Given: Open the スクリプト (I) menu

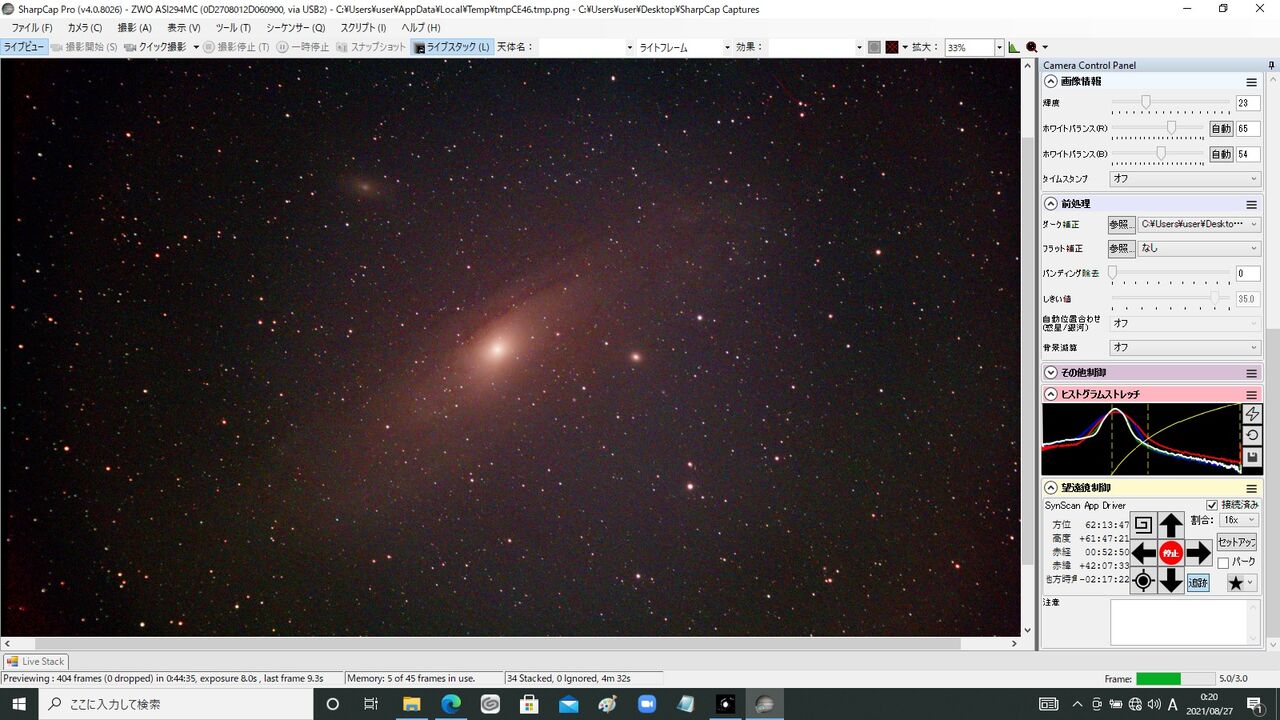Looking at the screenshot, I should point(363,28).
